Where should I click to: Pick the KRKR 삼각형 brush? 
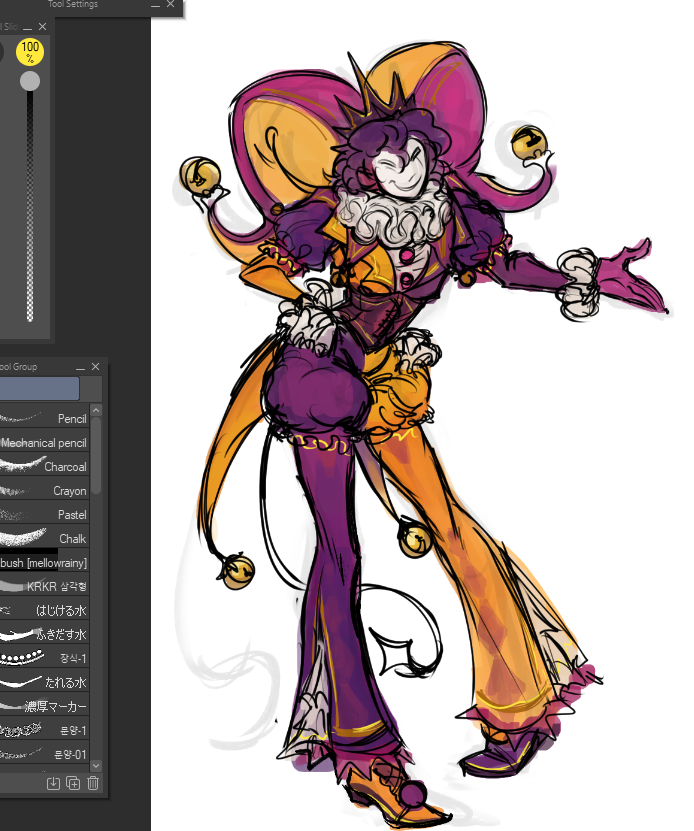tap(44, 586)
